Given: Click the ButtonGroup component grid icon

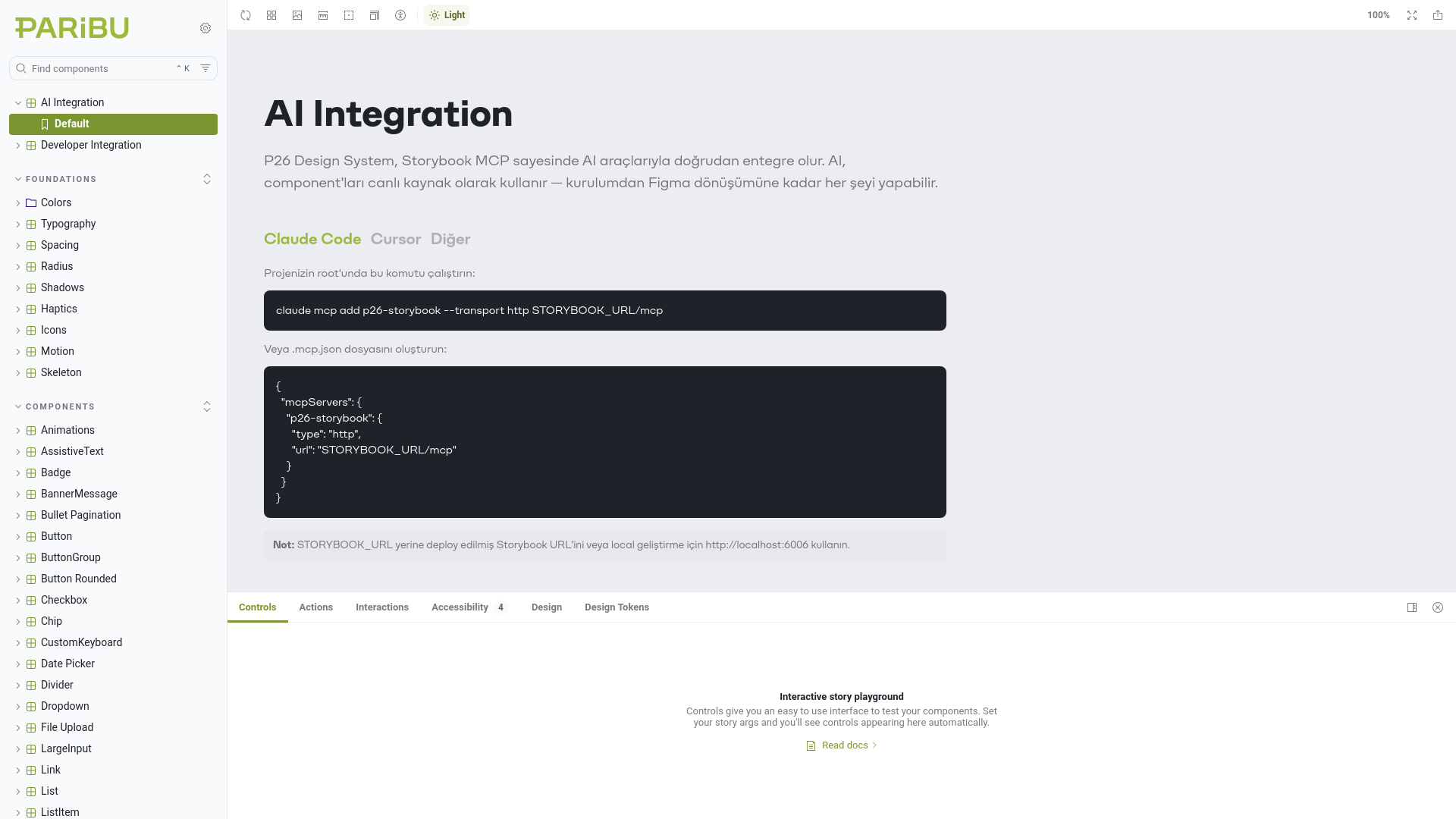Looking at the screenshot, I should 31,557.
